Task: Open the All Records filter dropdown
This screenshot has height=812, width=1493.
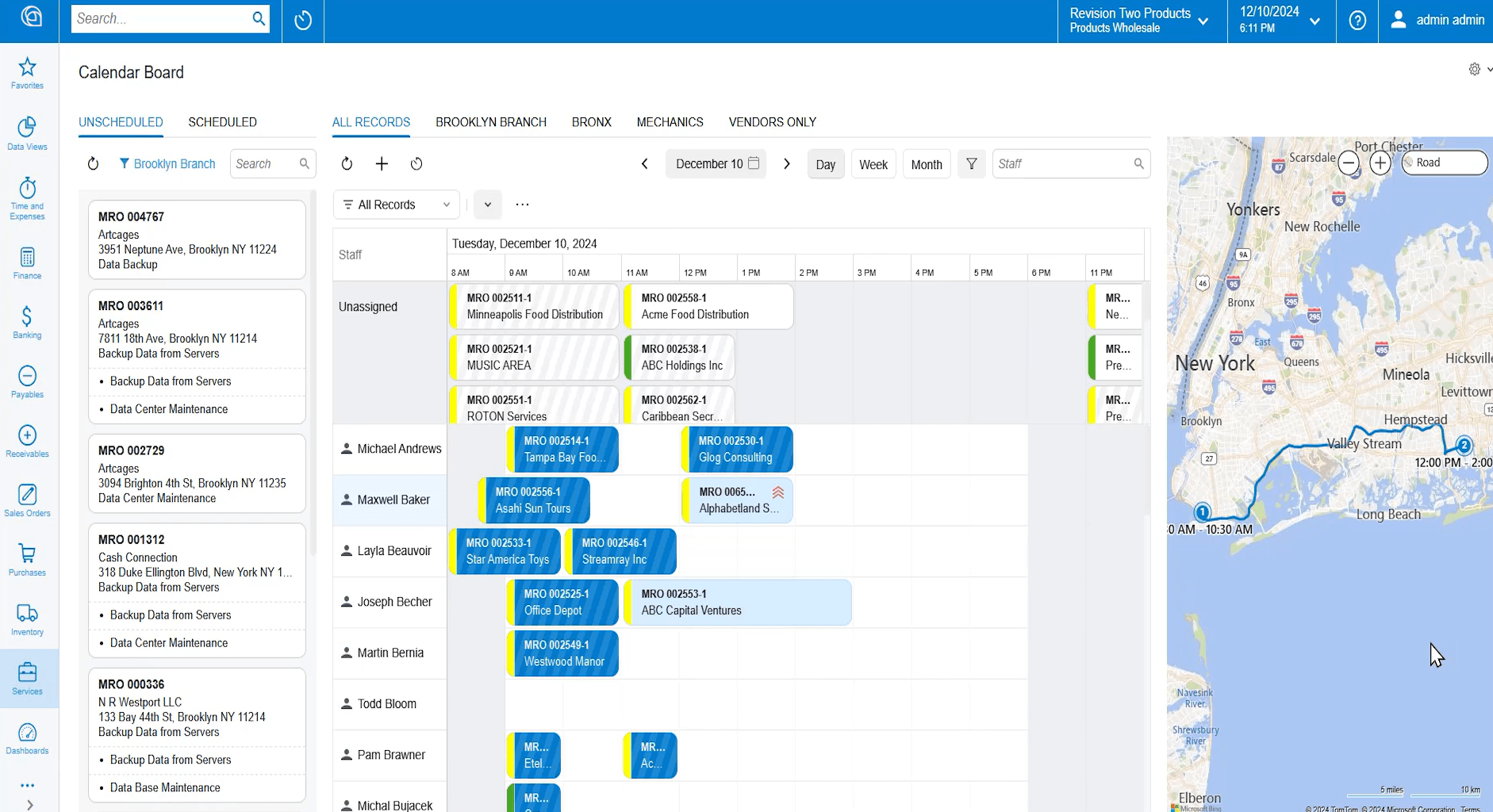Action: [395, 204]
